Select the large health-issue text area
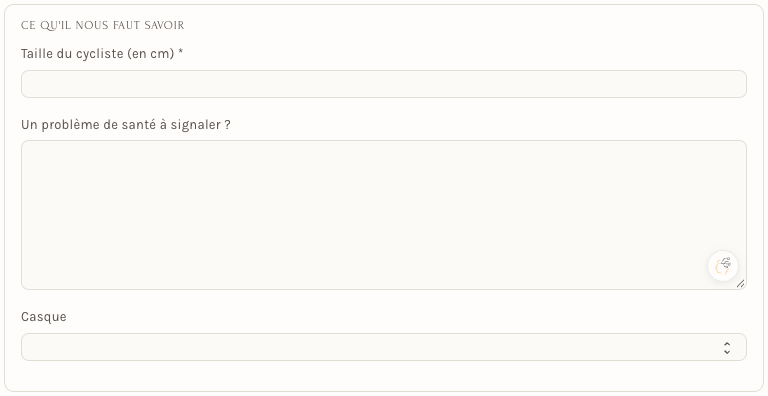The image size is (768, 396). pyautogui.click(x=384, y=215)
